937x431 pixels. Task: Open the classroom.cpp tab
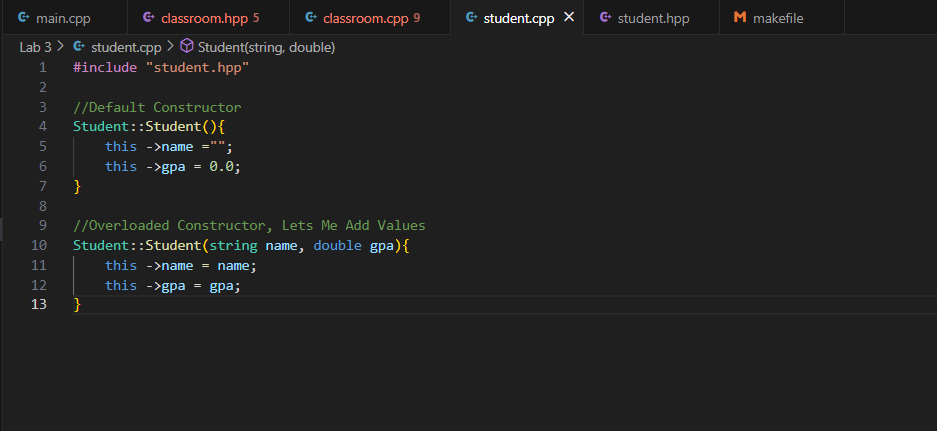(x=370, y=18)
